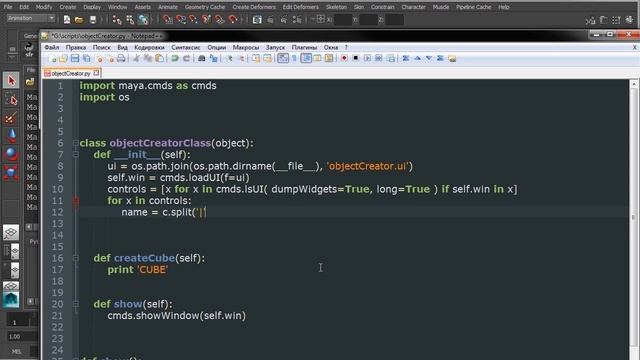Open the Правка menu

[x=76, y=47]
